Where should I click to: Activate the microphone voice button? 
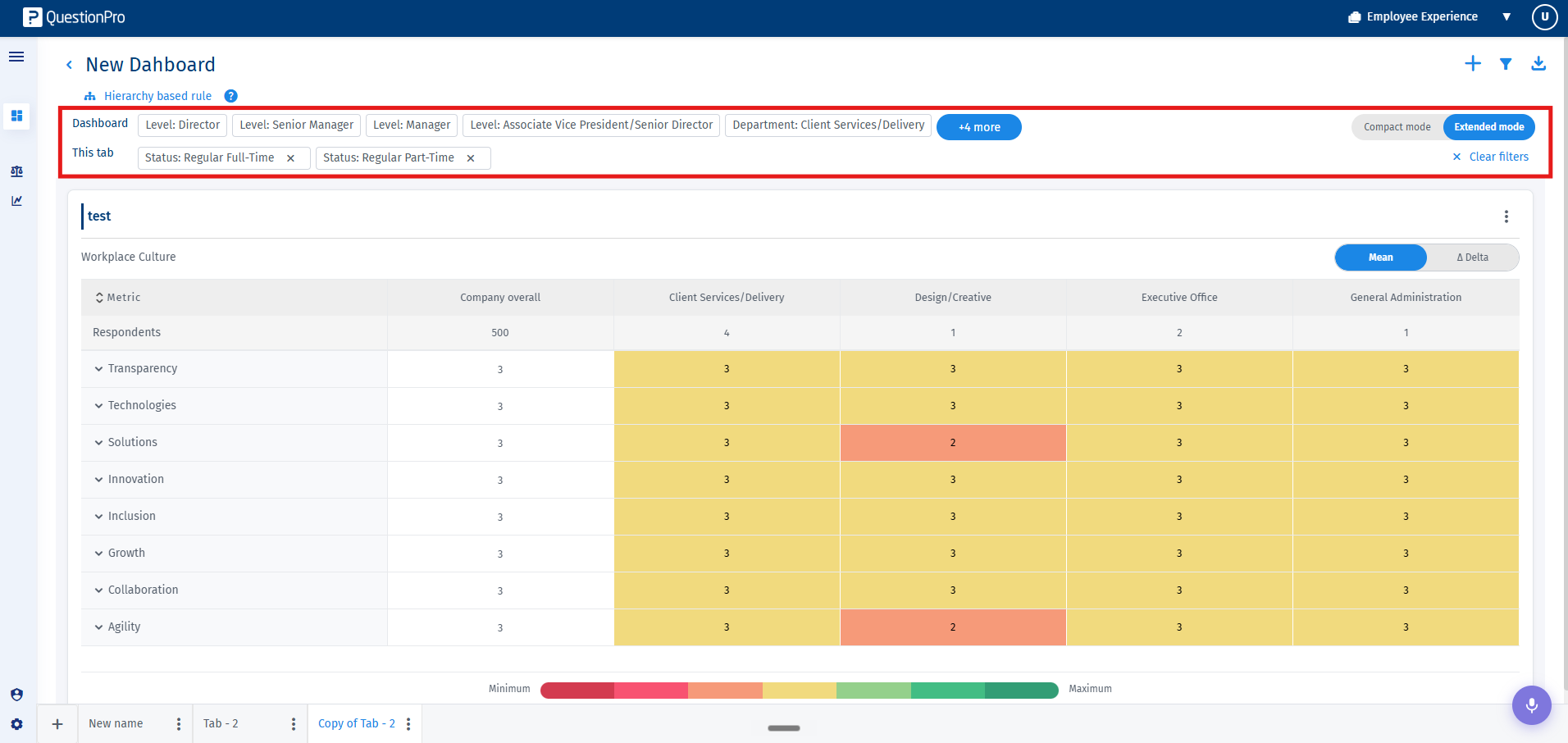(x=1532, y=705)
